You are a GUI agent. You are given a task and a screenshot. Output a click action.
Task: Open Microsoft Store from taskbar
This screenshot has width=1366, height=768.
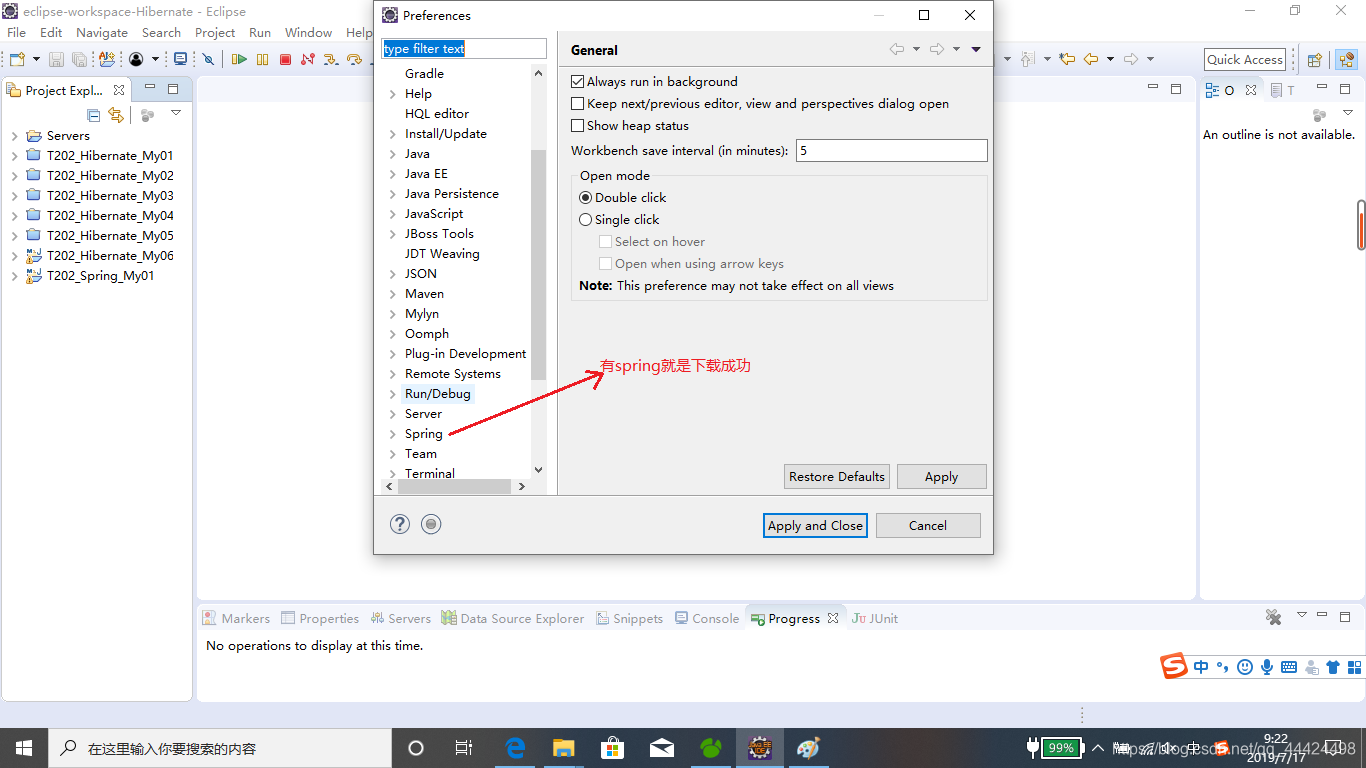[x=613, y=747]
